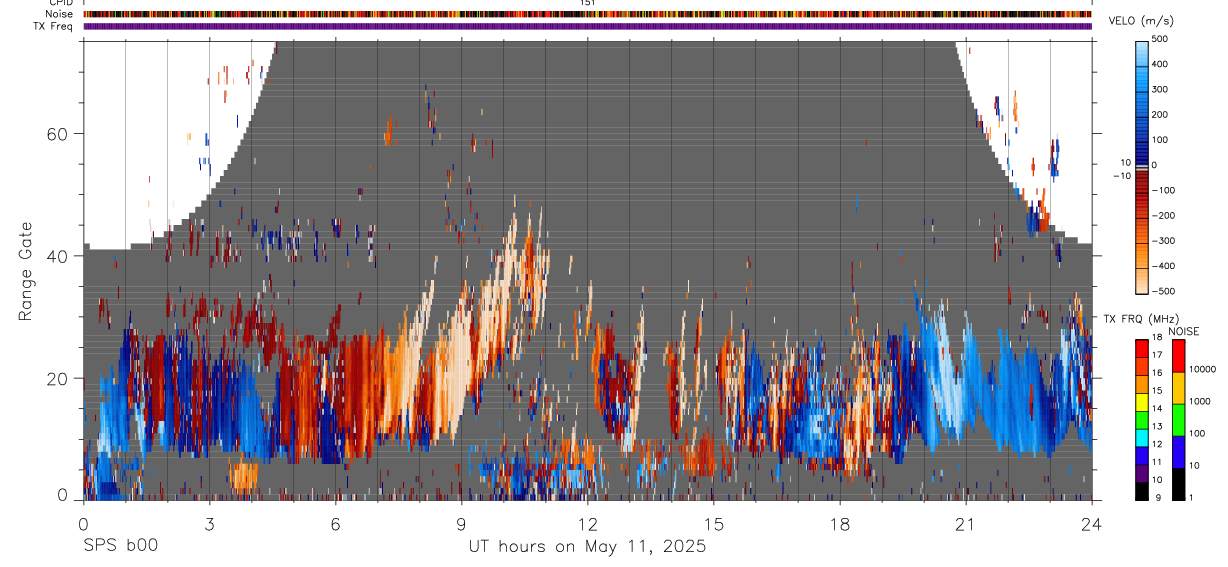Image resolution: width=1228 pixels, height=567 pixels.
Task: Click the '12' tick on UT hours axis
Action: click(588, 523)
